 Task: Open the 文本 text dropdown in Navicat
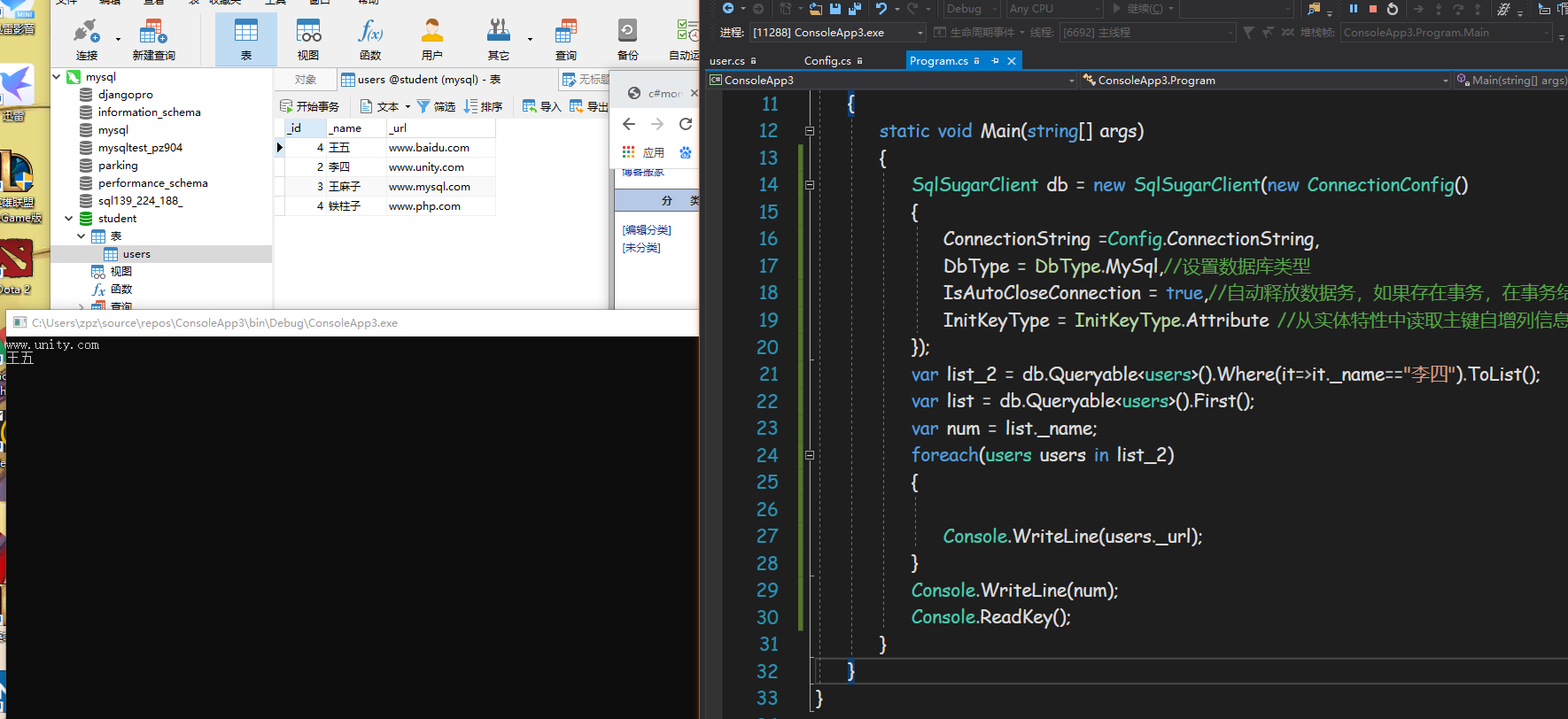408,106
